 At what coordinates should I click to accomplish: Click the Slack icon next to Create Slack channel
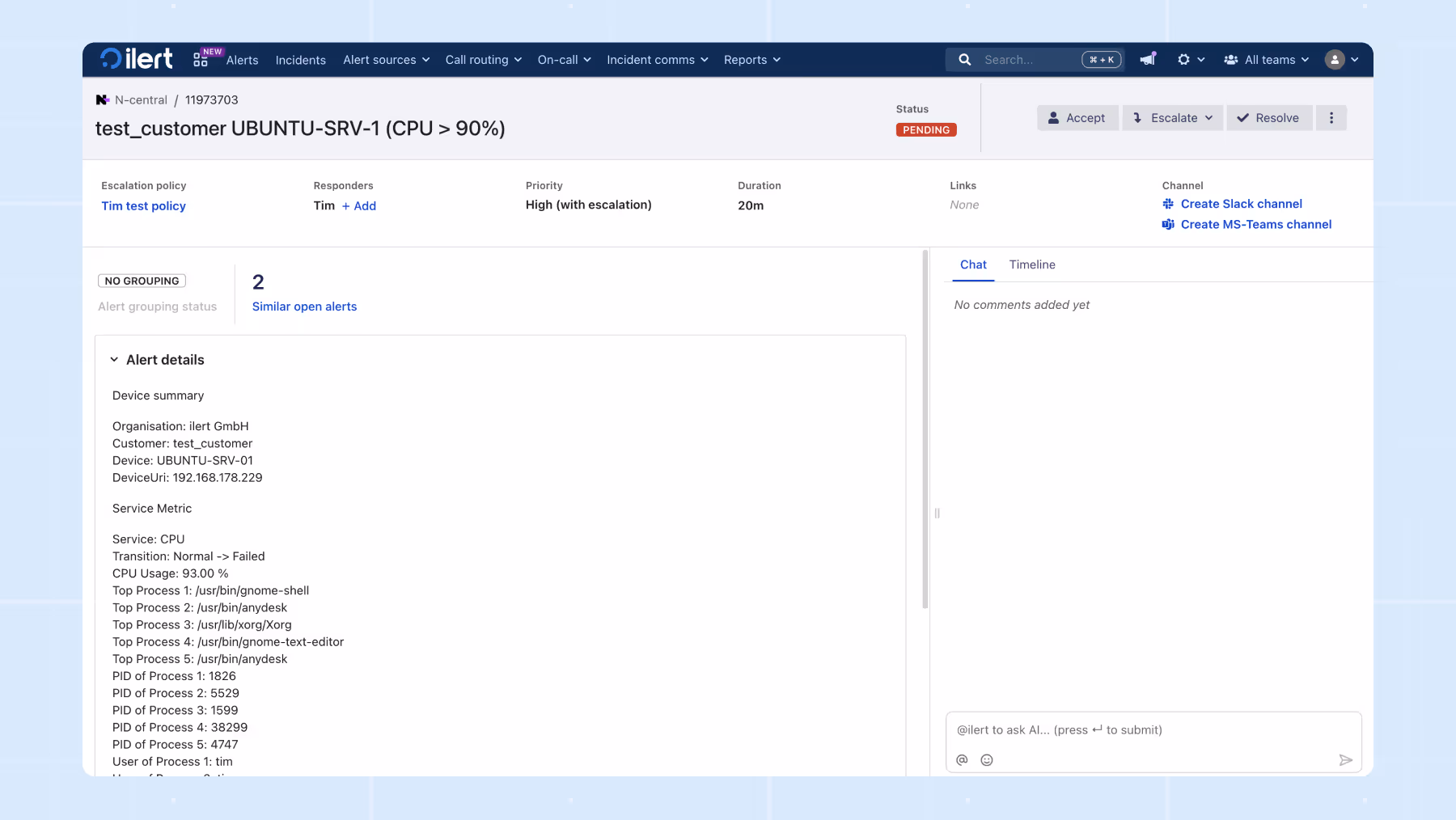coord(1168,204)
